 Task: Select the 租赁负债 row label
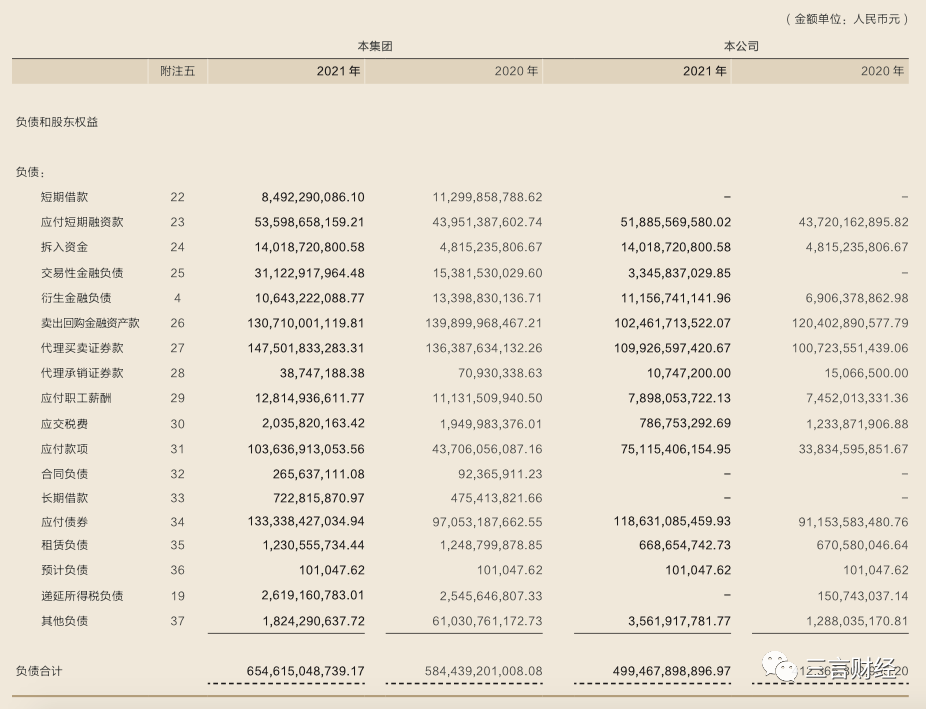pos(64,544)
